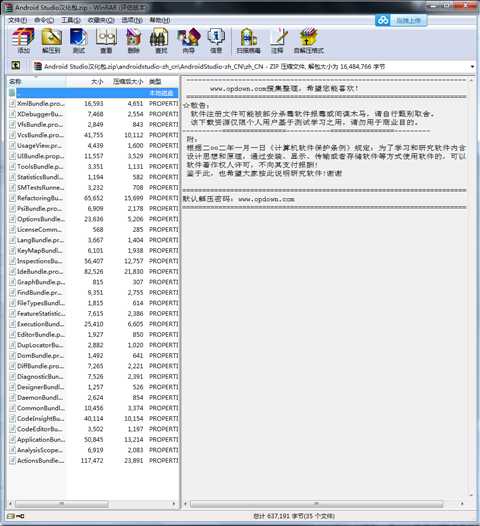Click the comment pane scroll-down arrow
This screenshot has width=480, height=526.
(x=471, y=495)
